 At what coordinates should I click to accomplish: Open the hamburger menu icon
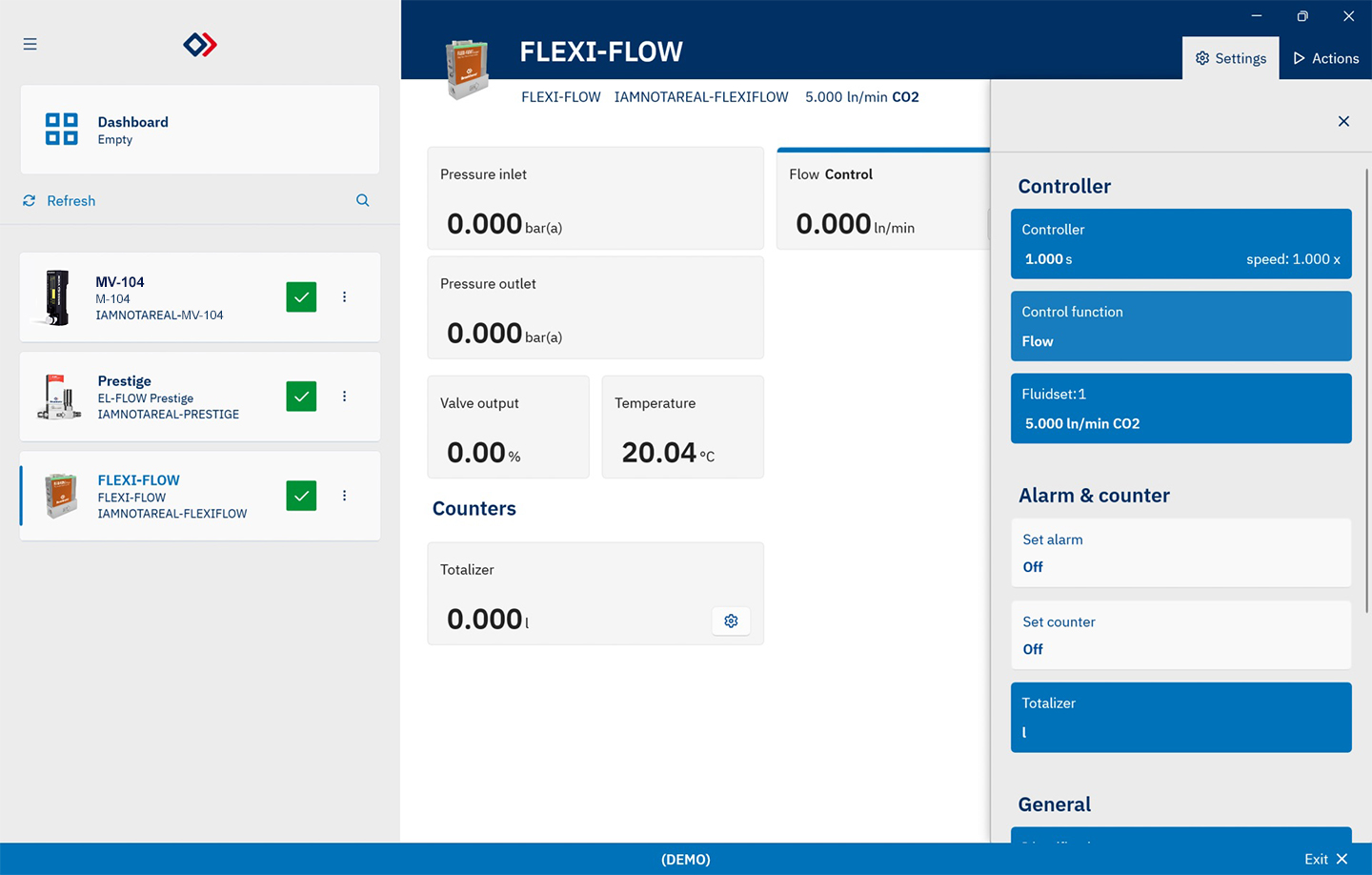point(30,45)
